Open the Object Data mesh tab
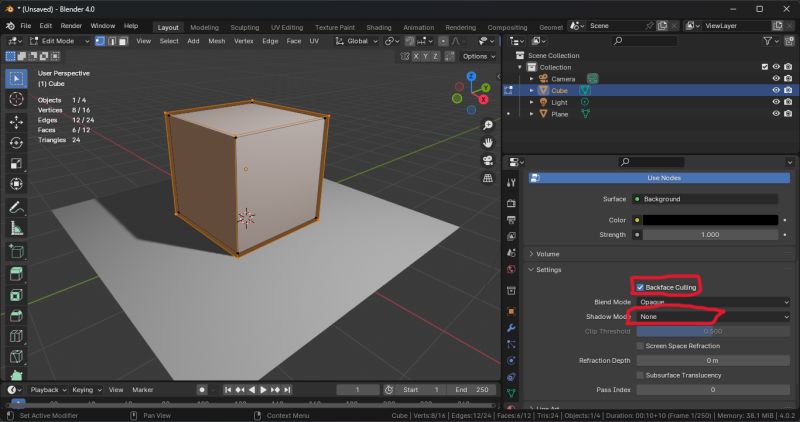The width and height of the screenshot is (800, 422). coord(511,393)
